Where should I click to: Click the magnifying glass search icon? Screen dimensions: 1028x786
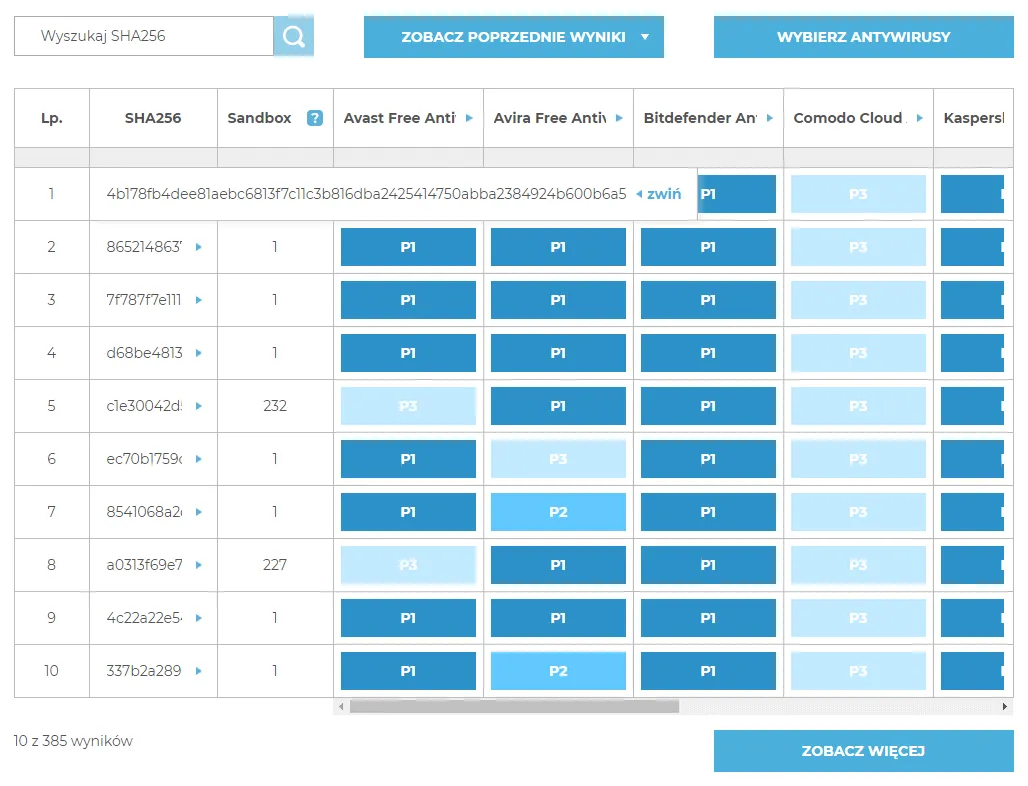tap(293, 37)
